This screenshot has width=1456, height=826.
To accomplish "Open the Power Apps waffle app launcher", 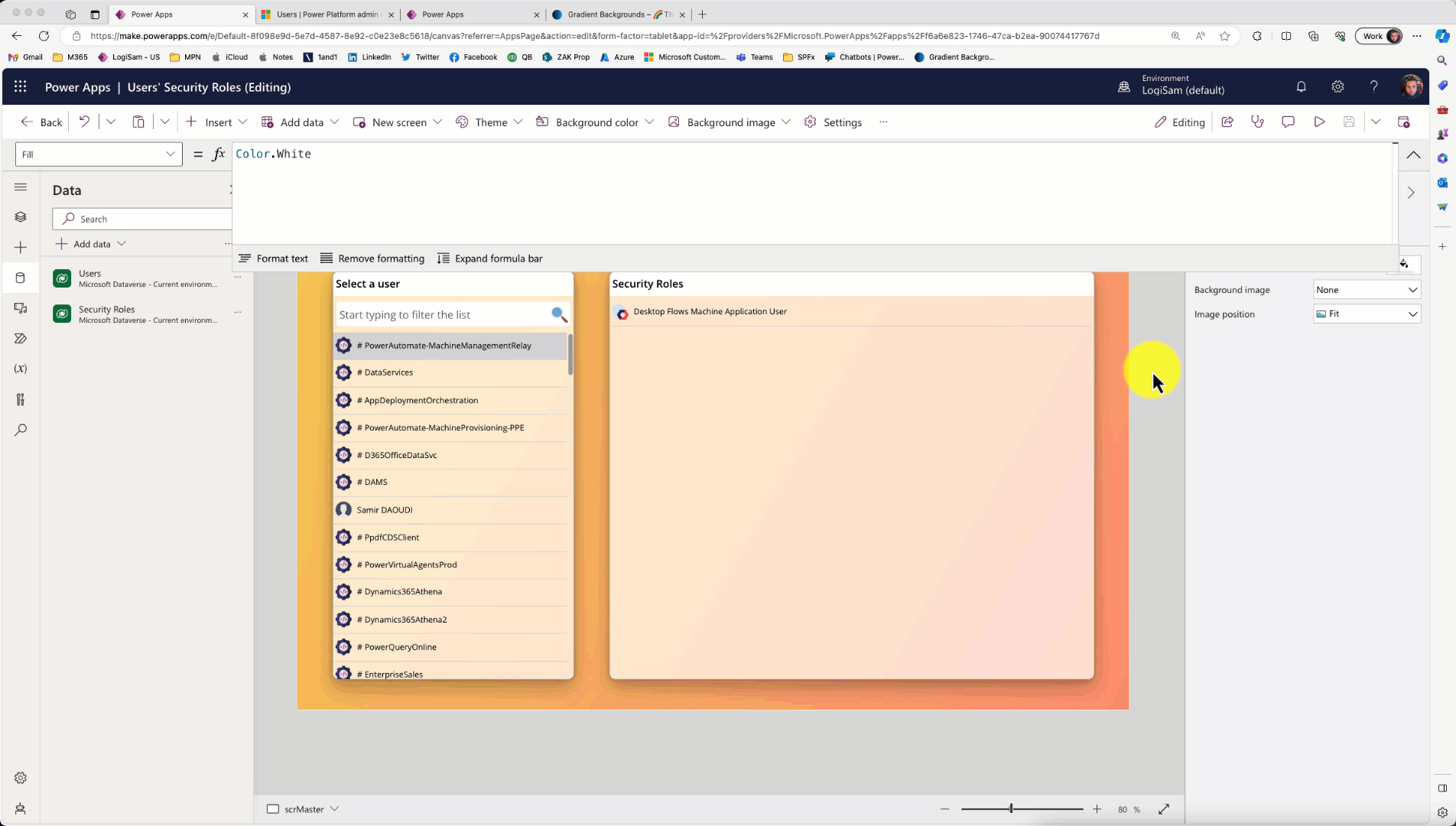I will [21, 87].
